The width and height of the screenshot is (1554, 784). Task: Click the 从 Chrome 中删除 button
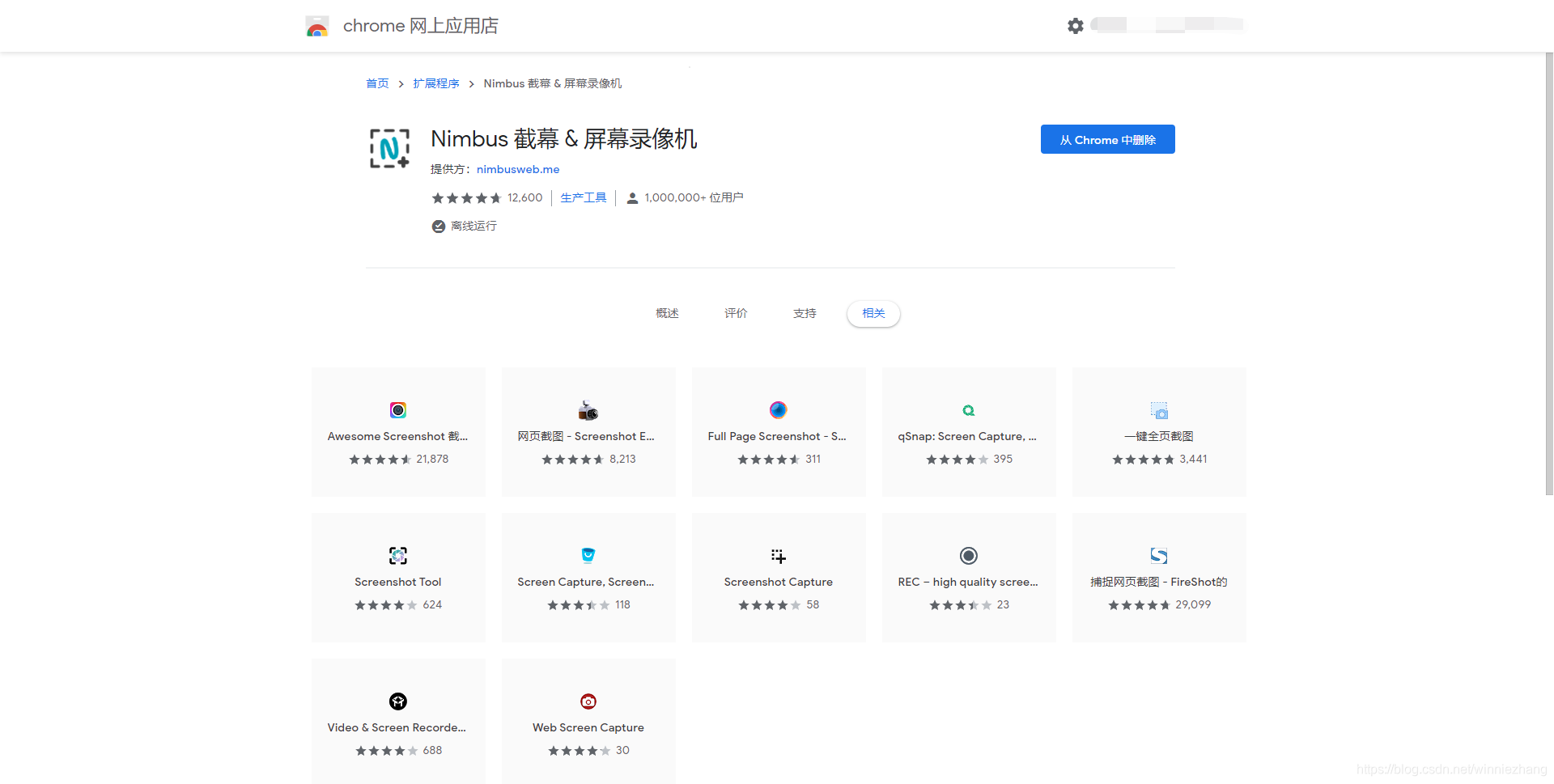click(x=1108, y=139)
